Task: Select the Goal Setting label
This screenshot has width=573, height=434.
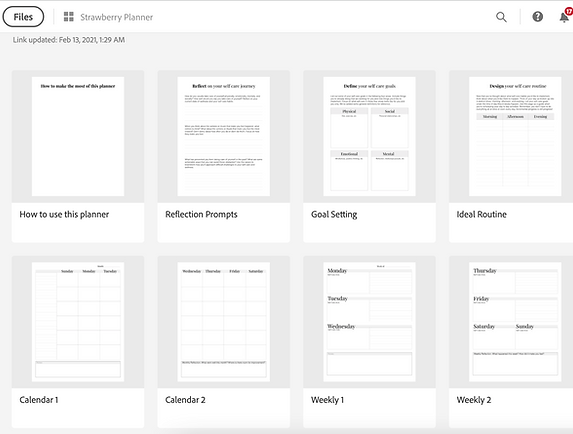Action: coord(334,214)
